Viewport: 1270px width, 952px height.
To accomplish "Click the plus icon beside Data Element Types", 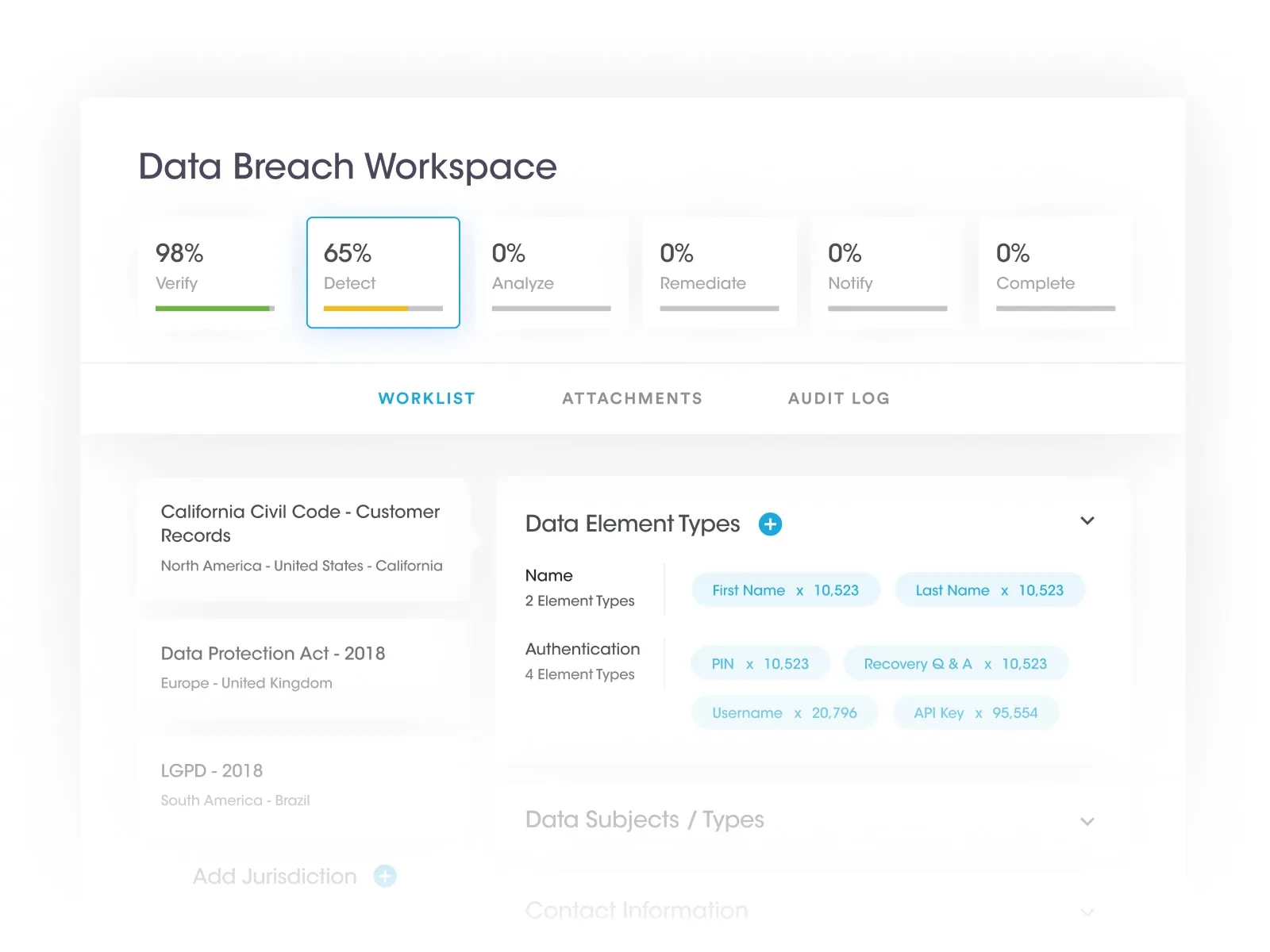I will point(770,524).
